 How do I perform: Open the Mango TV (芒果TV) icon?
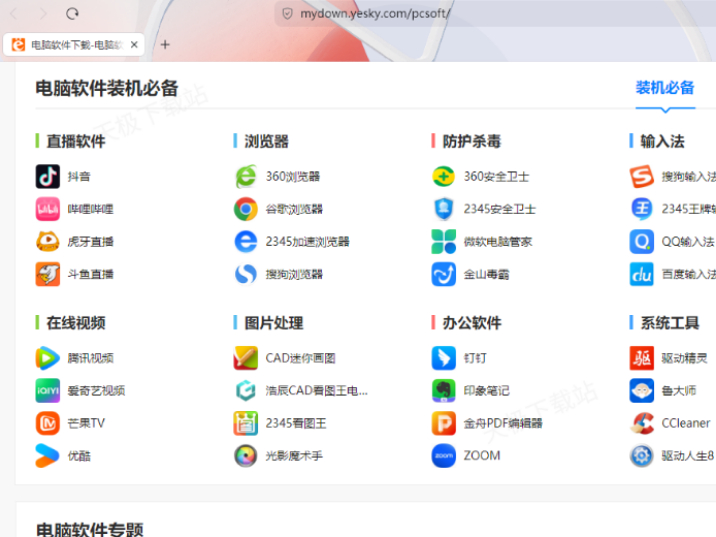(47, 423)
